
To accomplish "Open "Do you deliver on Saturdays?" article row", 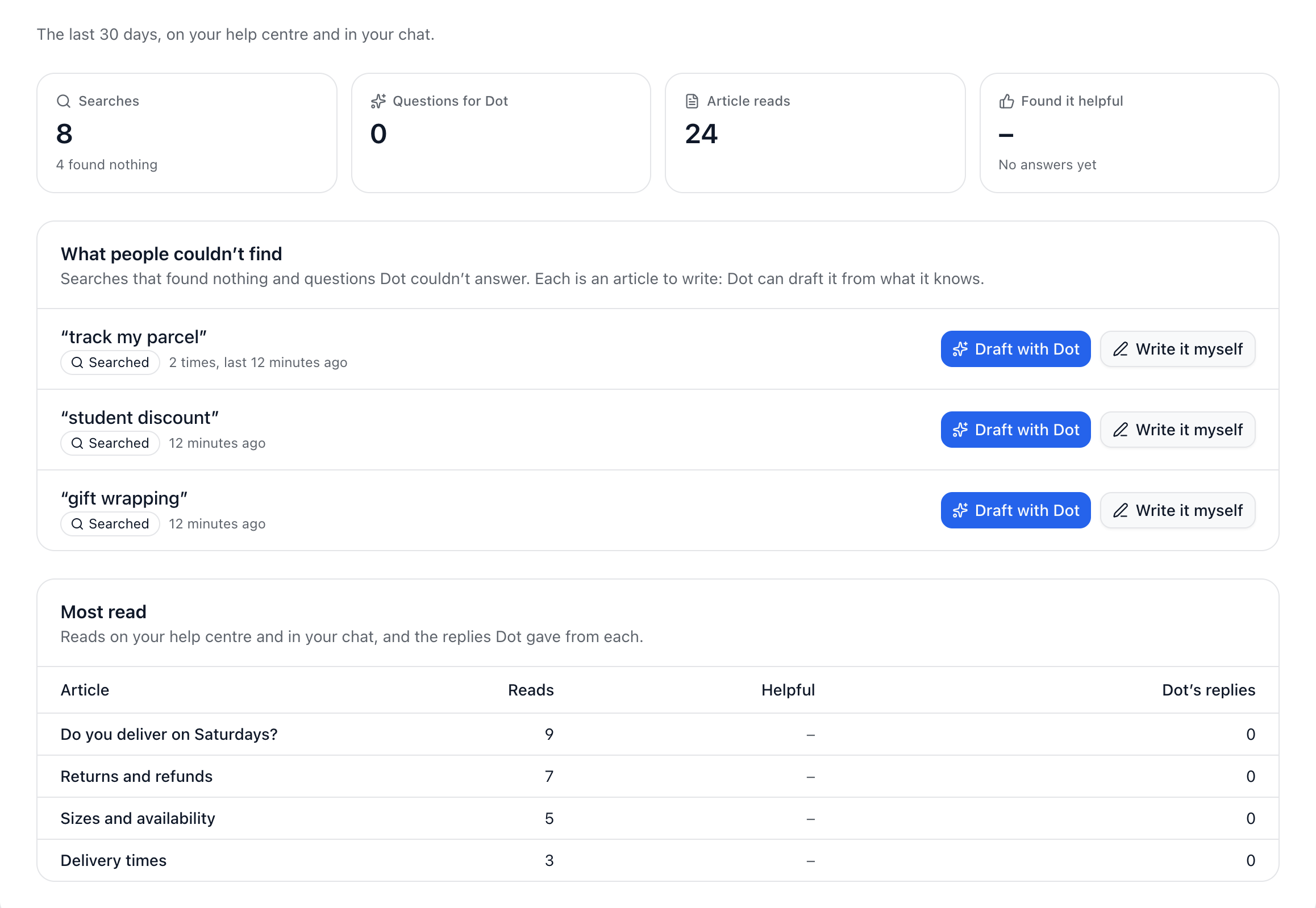I will point(657,735).
